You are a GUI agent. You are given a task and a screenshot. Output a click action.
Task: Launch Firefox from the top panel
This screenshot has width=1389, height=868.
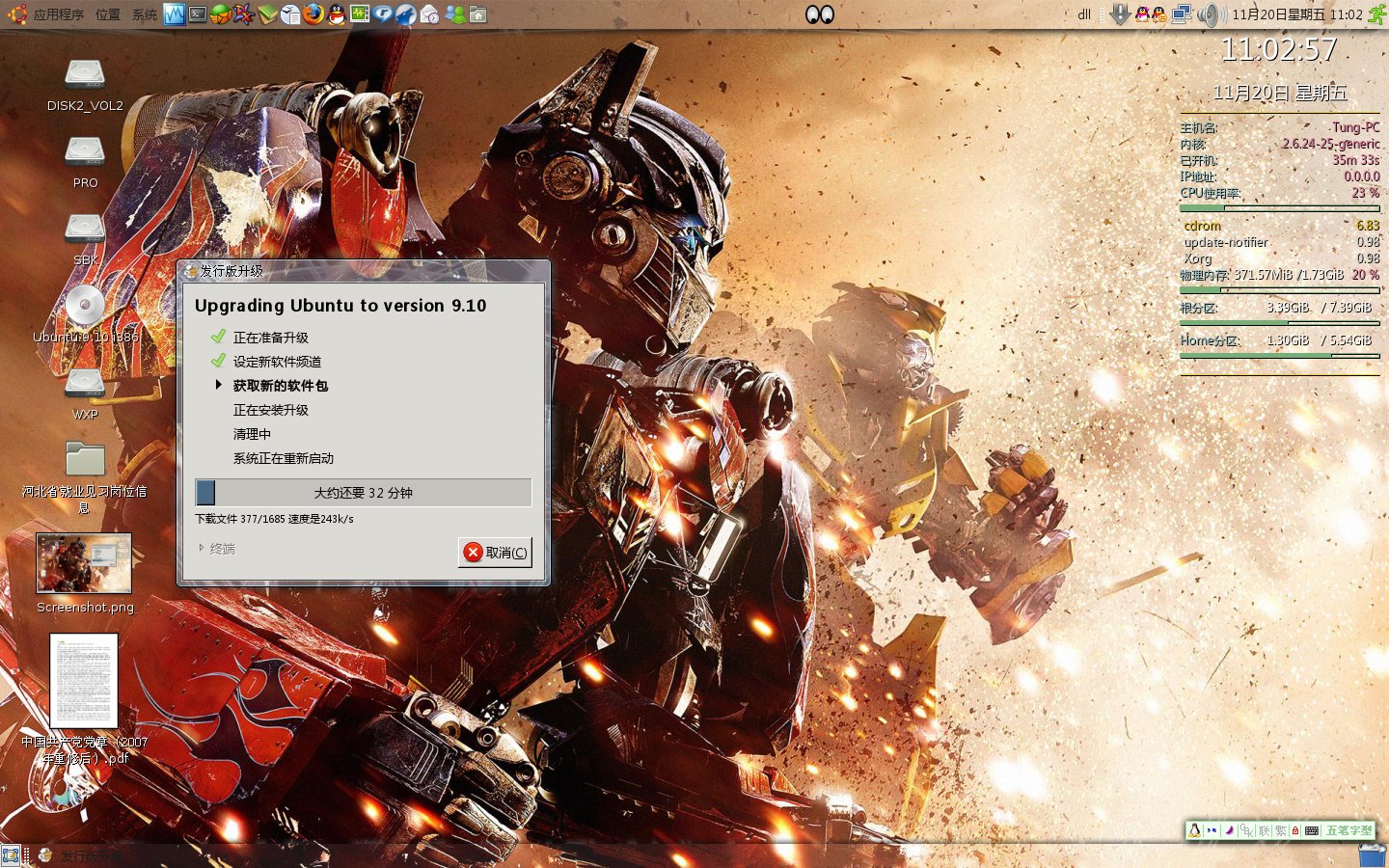313,14
